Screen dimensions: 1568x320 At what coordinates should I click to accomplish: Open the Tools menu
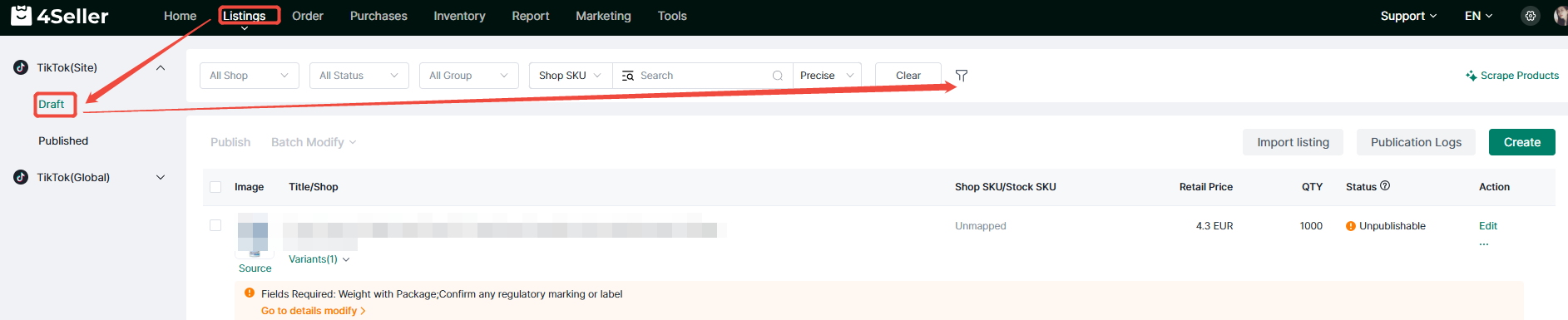coord(672,16)
